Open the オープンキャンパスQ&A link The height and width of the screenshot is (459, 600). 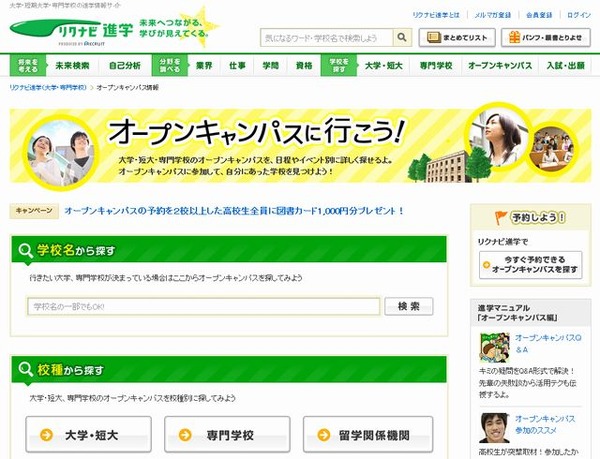(548, 343)
